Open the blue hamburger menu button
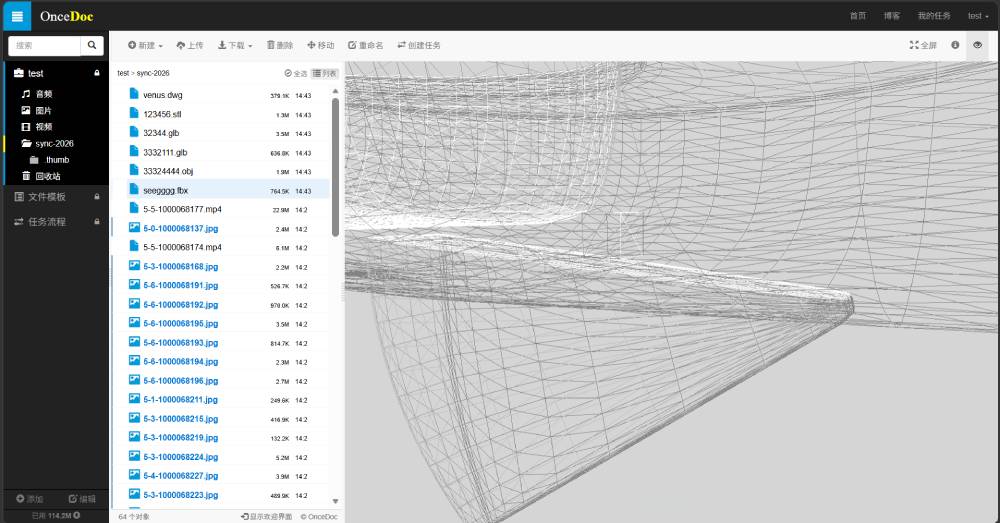 (17, 16)
